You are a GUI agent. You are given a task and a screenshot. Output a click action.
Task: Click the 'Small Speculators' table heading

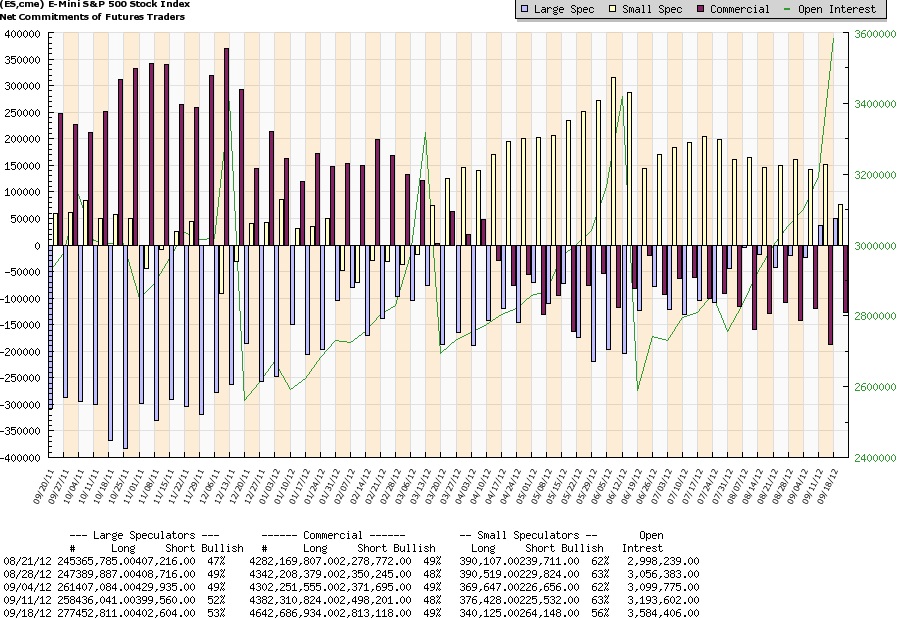528,535
